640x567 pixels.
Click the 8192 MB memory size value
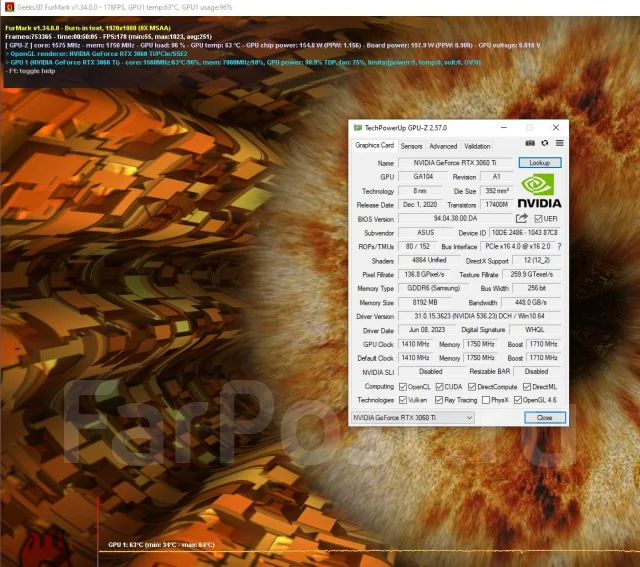(x=425, y=302)
